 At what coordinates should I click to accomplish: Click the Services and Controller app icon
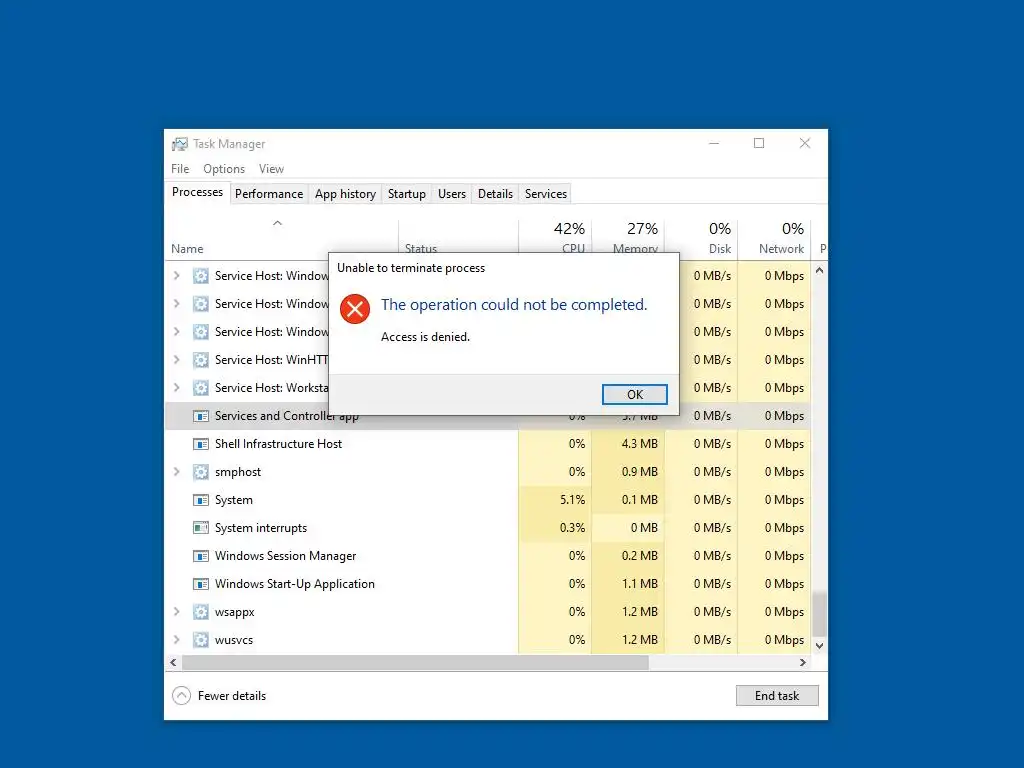point(201,416)
